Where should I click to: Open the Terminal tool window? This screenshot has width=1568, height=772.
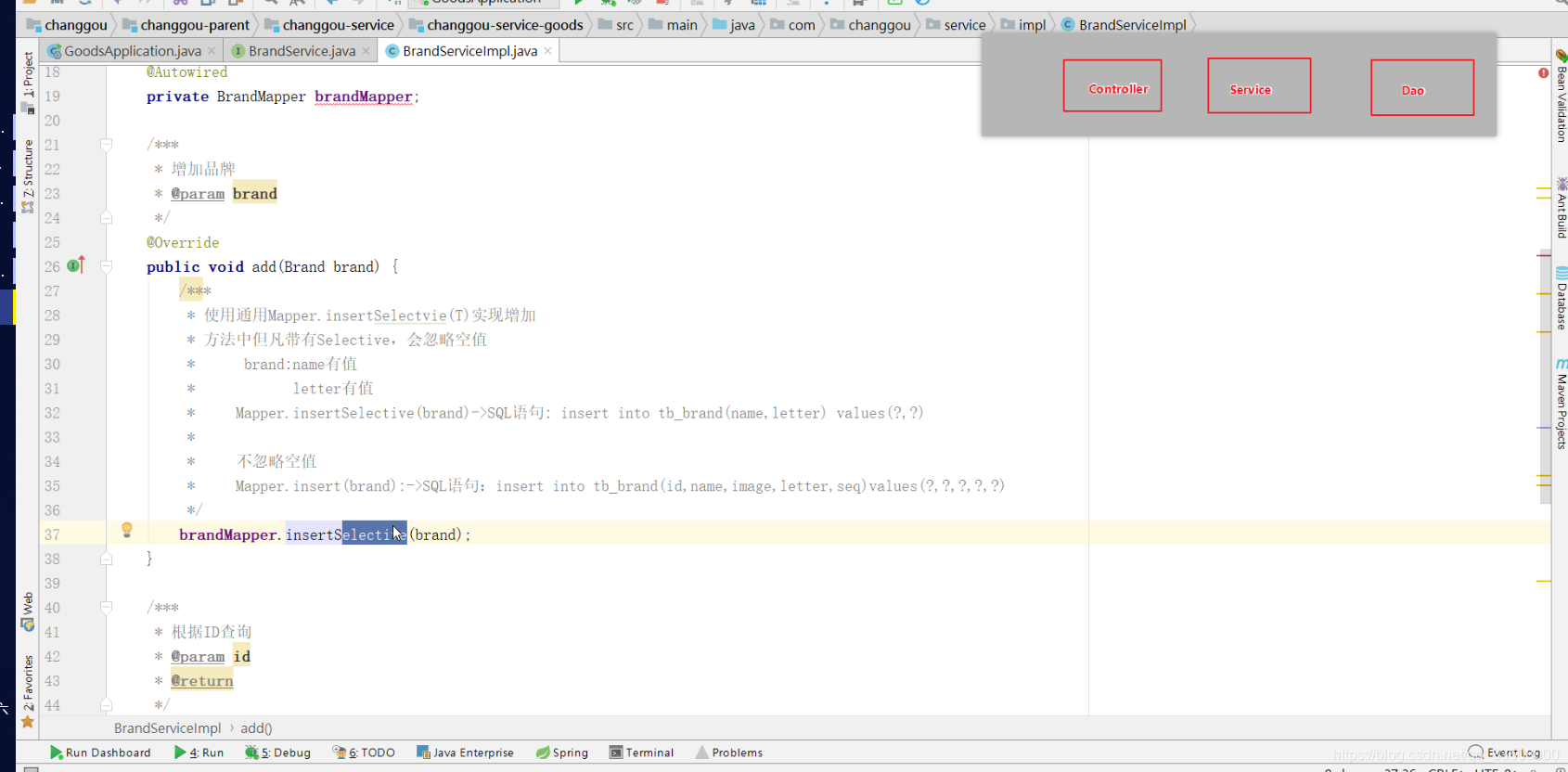(641, 753)
